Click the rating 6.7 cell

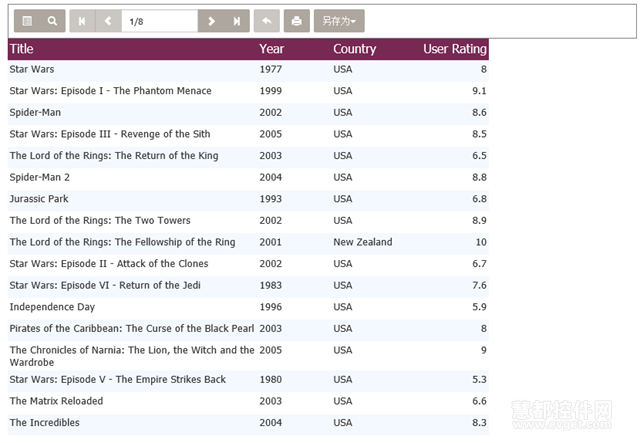click(479, 264)
